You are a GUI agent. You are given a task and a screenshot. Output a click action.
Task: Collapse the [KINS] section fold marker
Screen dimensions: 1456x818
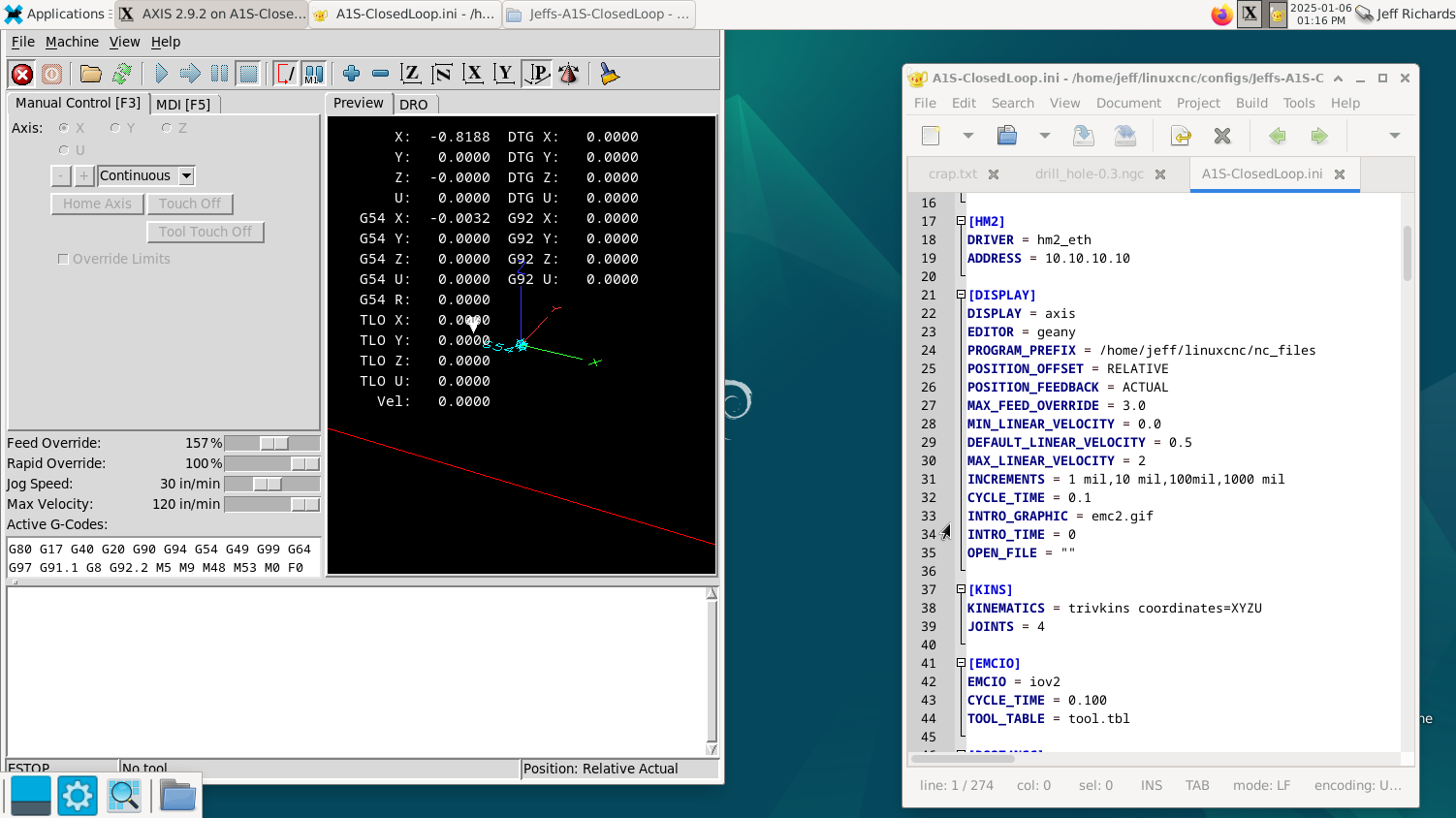(x=961, y=589)
